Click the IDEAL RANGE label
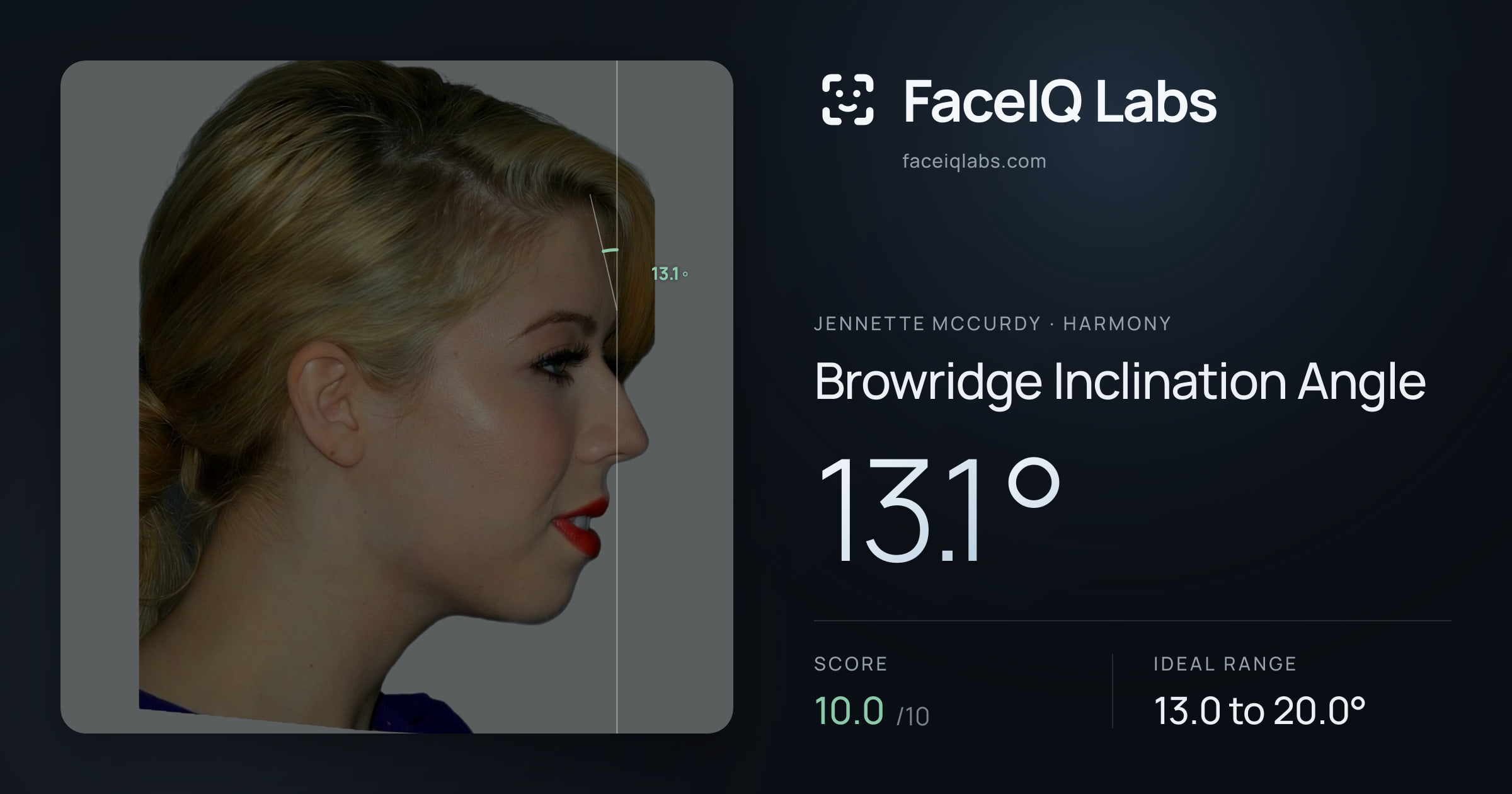This screenshot has width=1512, height=794. click(x=1225, y=664)
